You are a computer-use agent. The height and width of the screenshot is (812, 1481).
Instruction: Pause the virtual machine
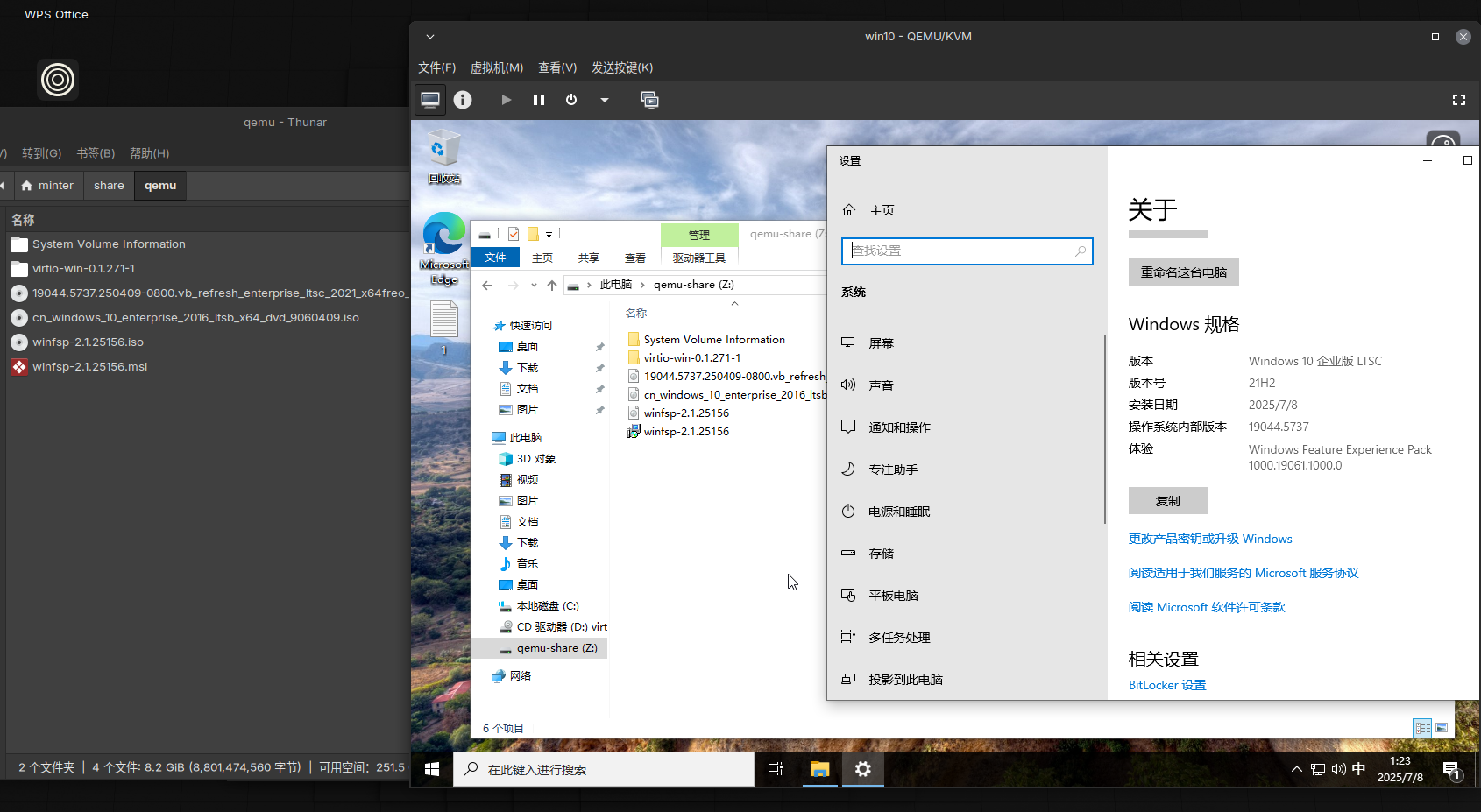point(539,100)
